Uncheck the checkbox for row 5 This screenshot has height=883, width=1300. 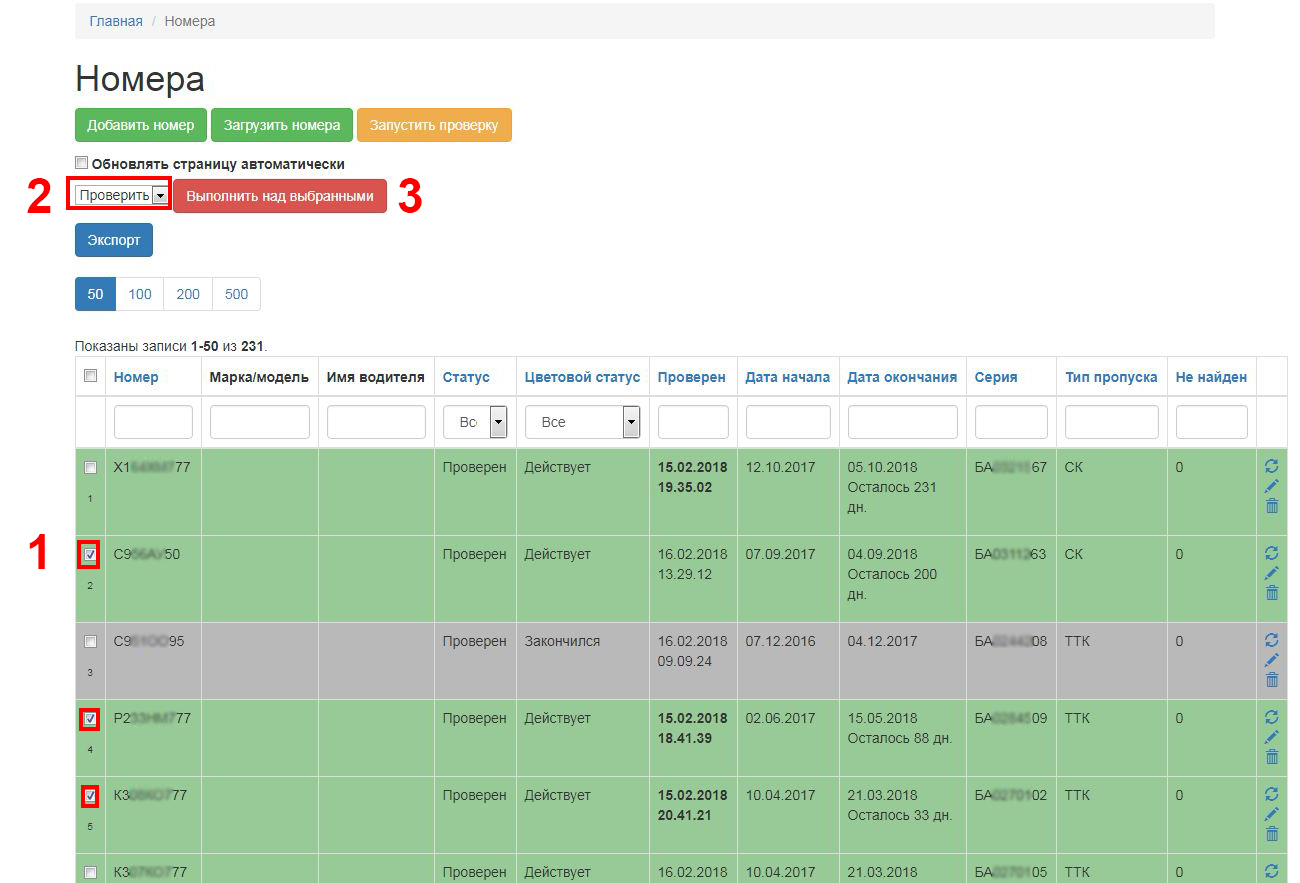90,795
